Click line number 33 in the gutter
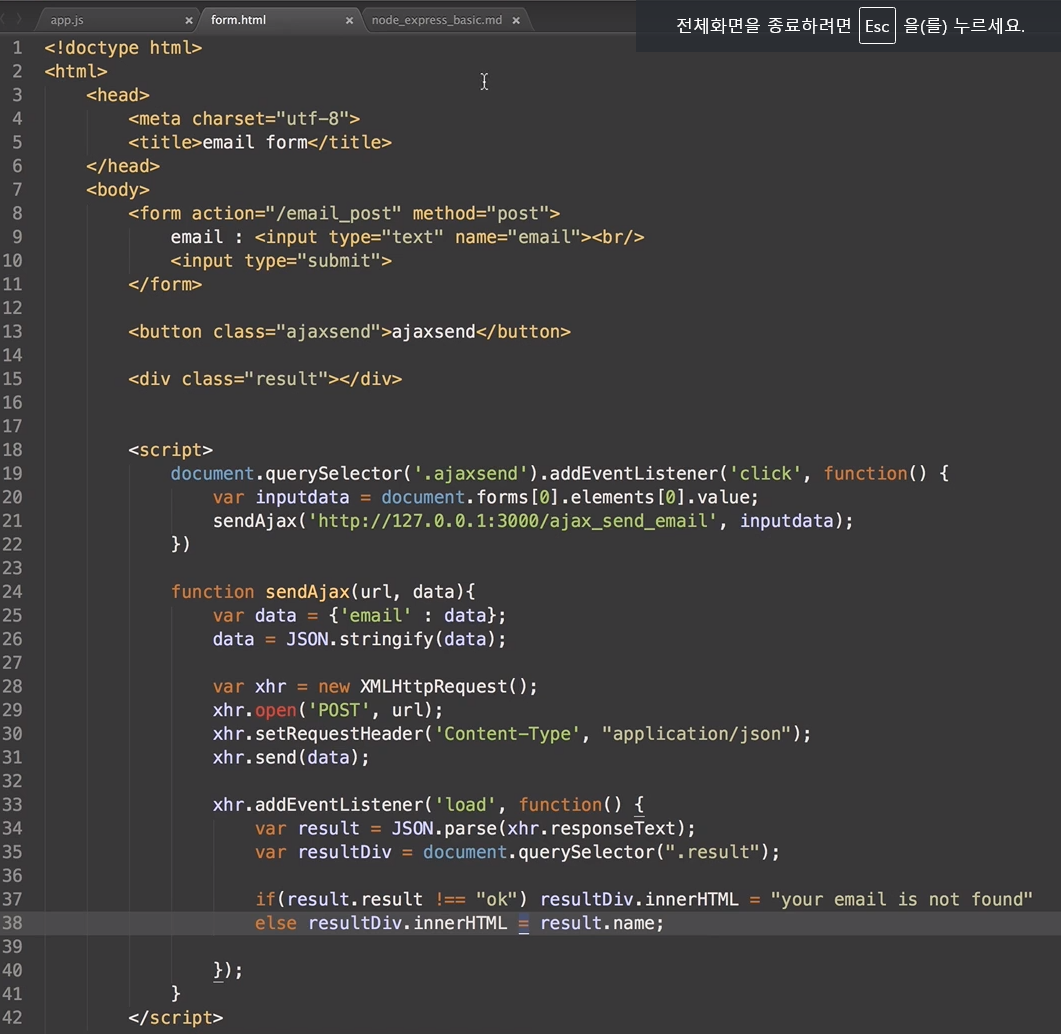The image size is (1061, 1034). (12, 805)
